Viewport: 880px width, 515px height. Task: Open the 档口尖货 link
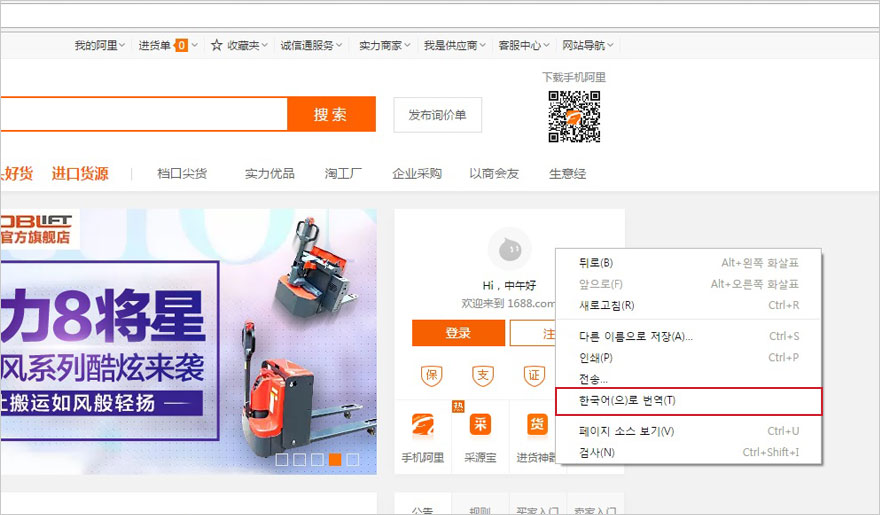pyautogui.click(x=182, y=174)
